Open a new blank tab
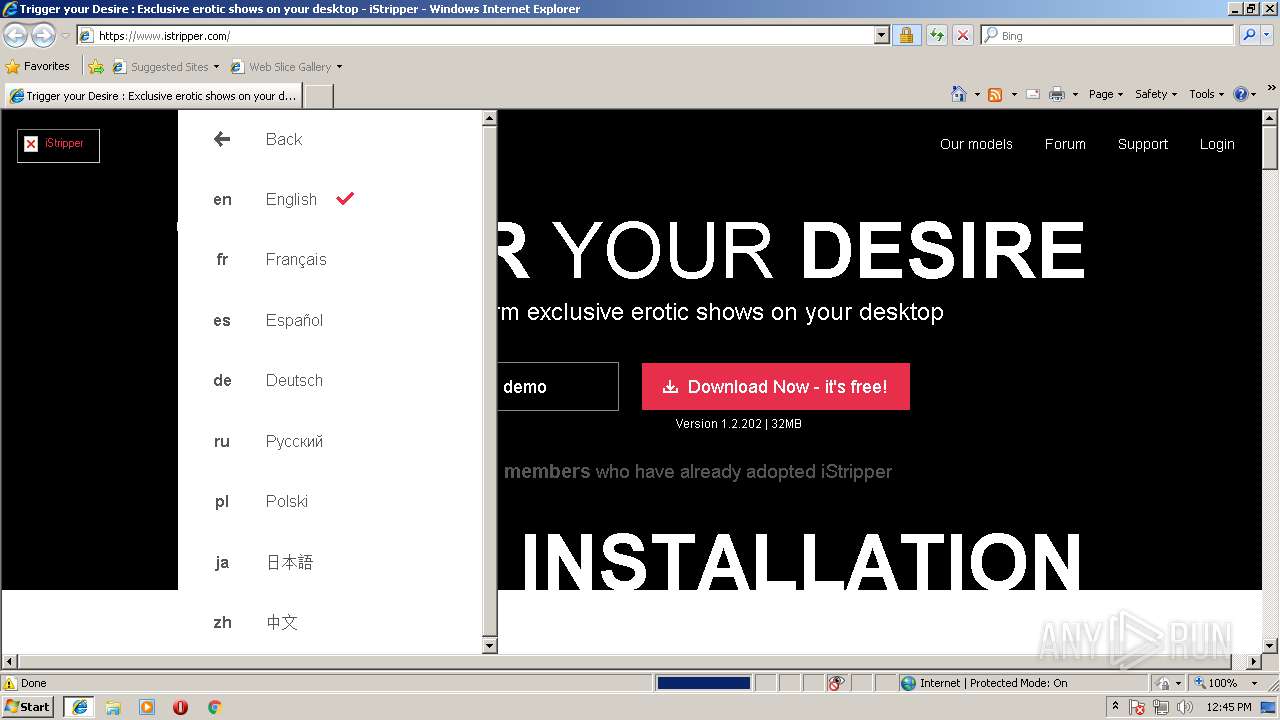The image size is (1280, 720). 318,96
